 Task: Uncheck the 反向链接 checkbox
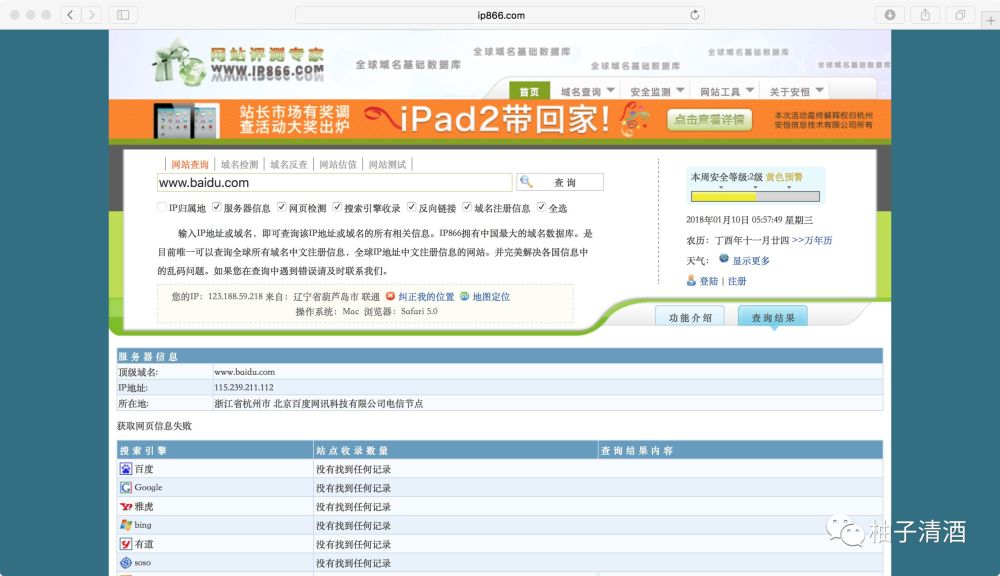point(412,207)
